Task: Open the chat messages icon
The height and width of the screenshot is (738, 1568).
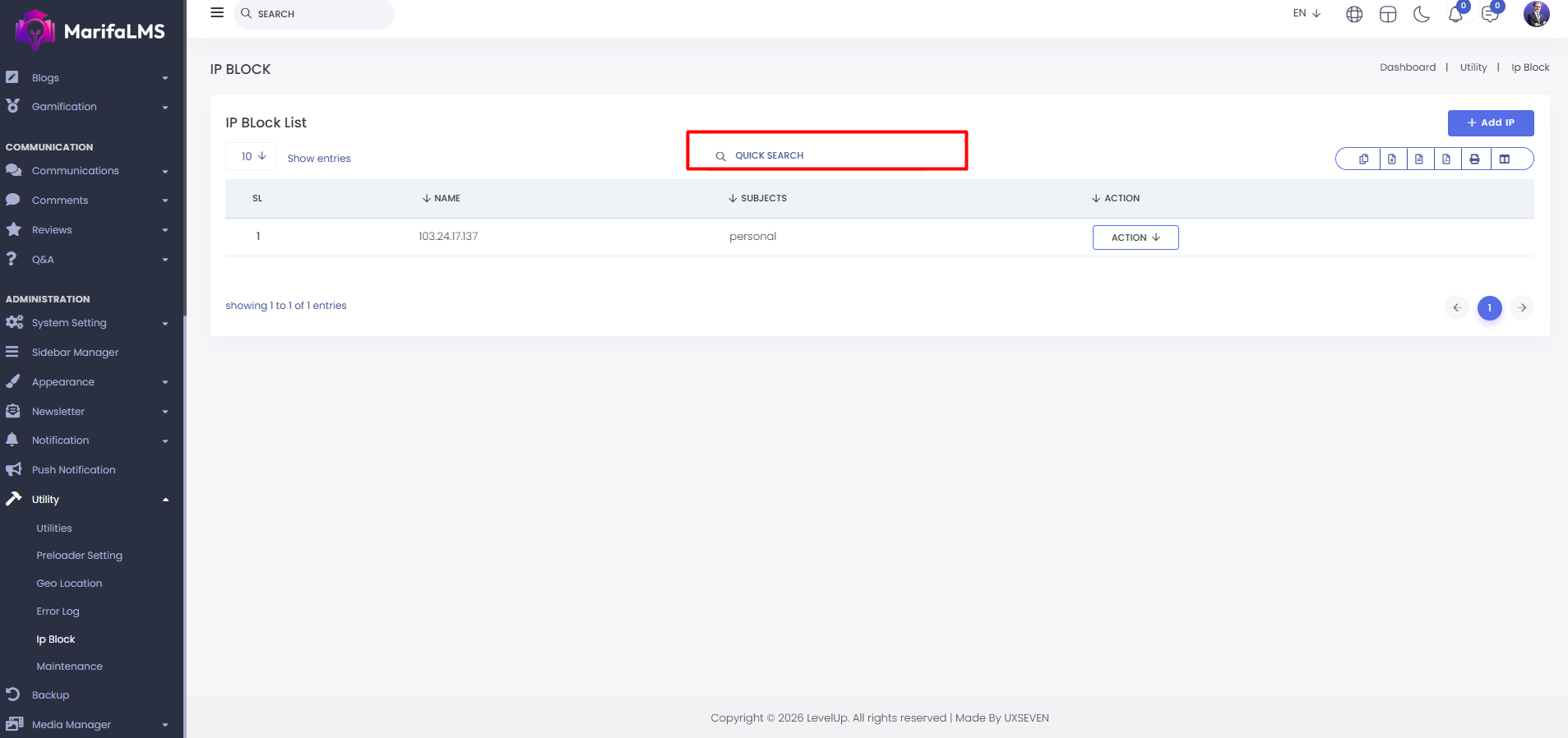Action: [x=1489, y=15]
